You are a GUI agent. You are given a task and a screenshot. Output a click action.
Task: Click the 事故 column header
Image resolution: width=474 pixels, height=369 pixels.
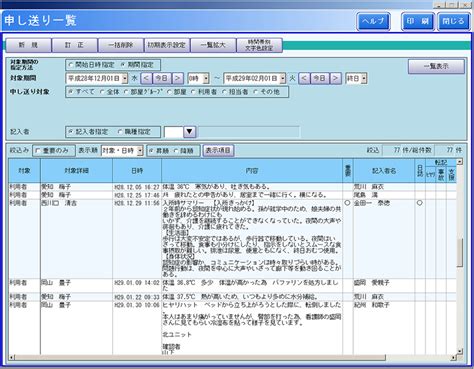click(x=441, y=175)
